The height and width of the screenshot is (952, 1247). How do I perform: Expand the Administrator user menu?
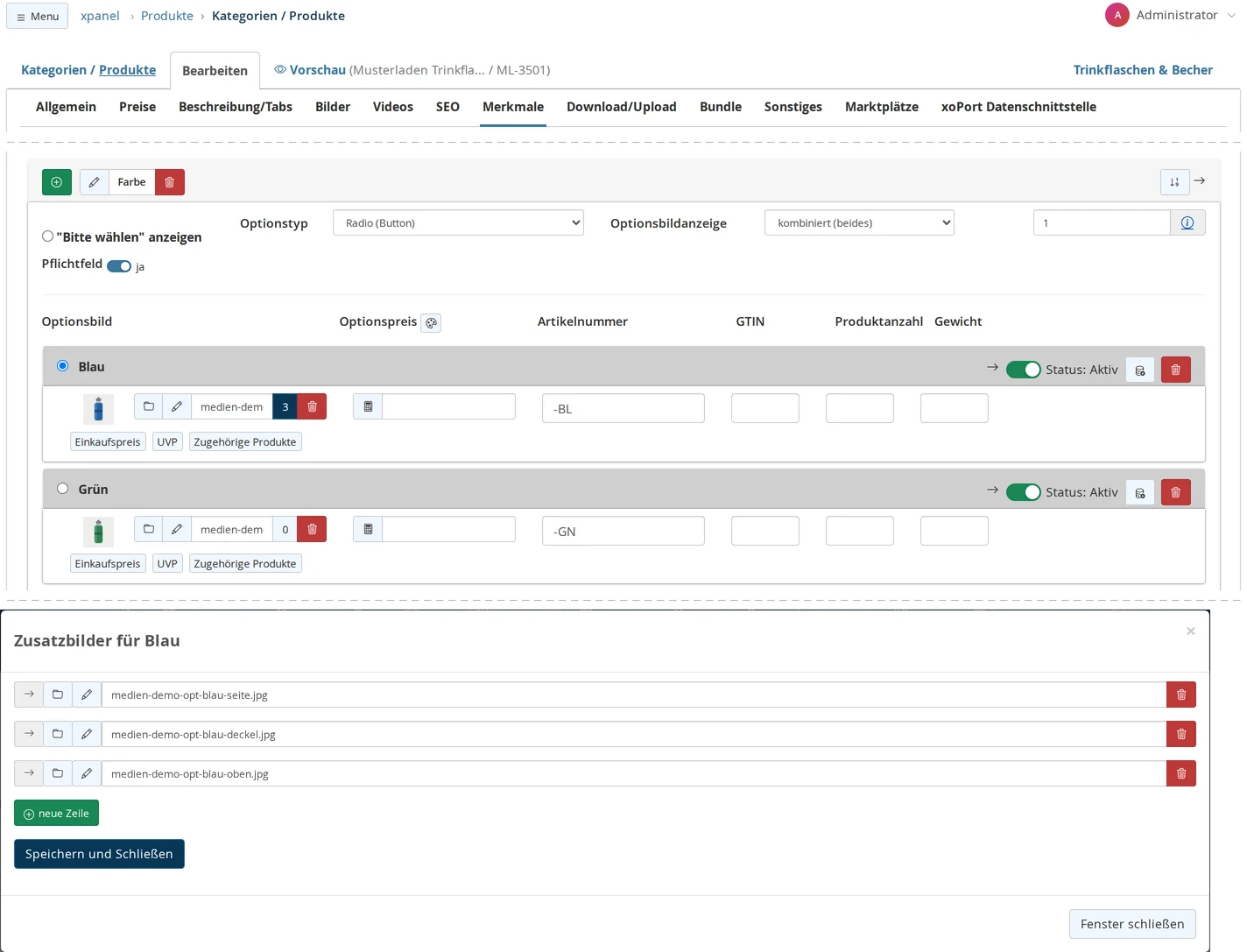tap(1171, 15)
